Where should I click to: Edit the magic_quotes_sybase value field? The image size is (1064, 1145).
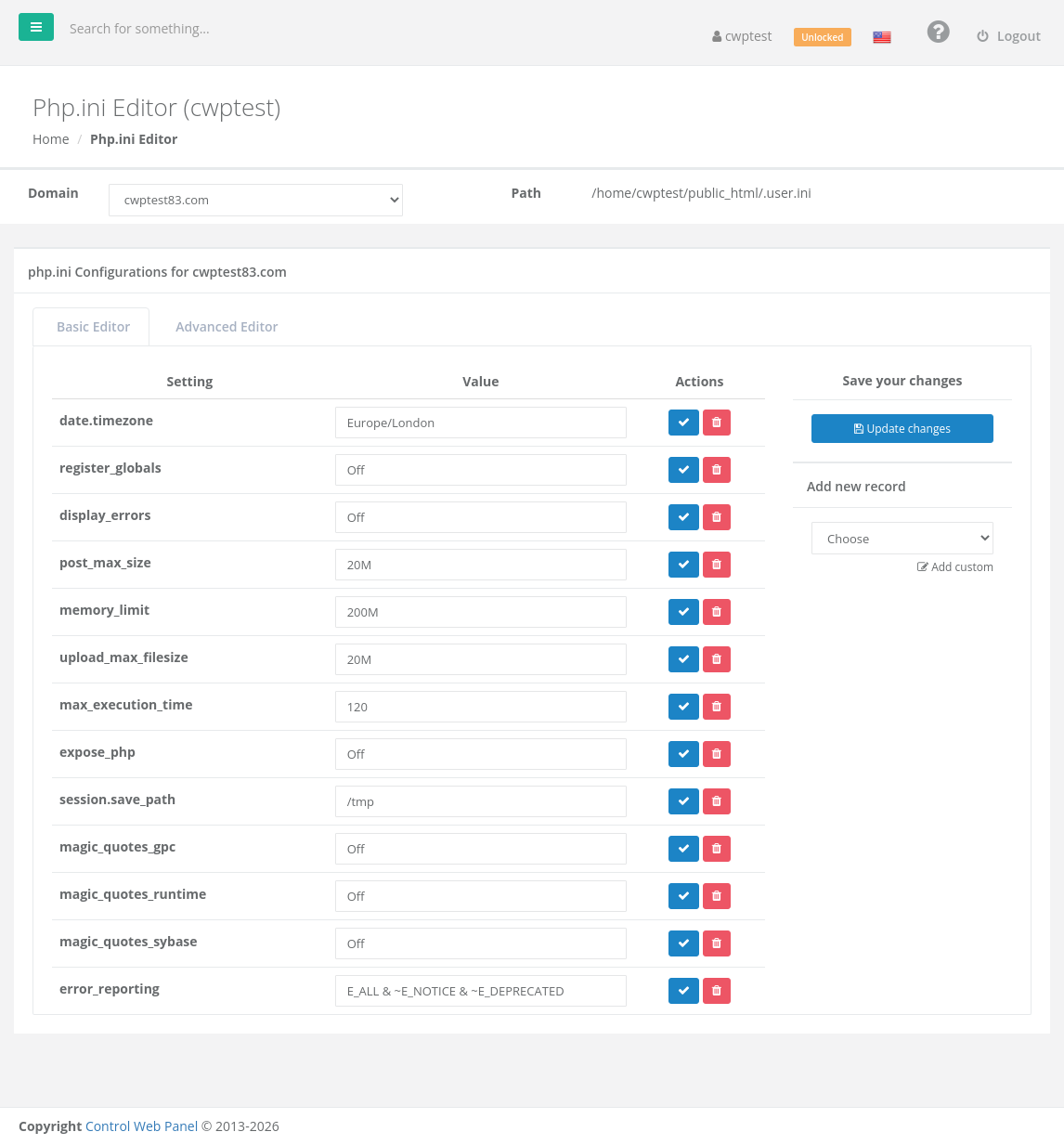tap(481, 943)
